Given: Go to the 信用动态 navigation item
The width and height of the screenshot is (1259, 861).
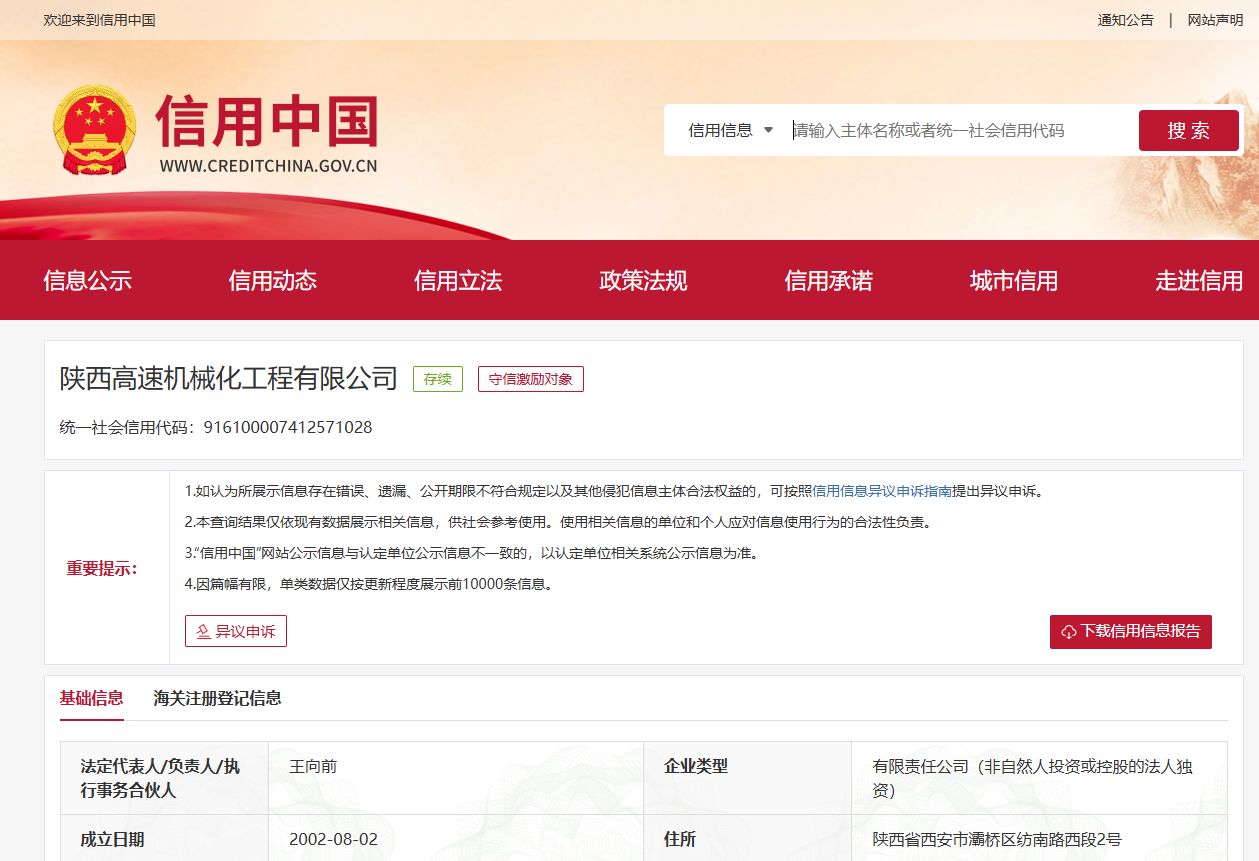Looking at the screenshot, I should click(272, 281).
